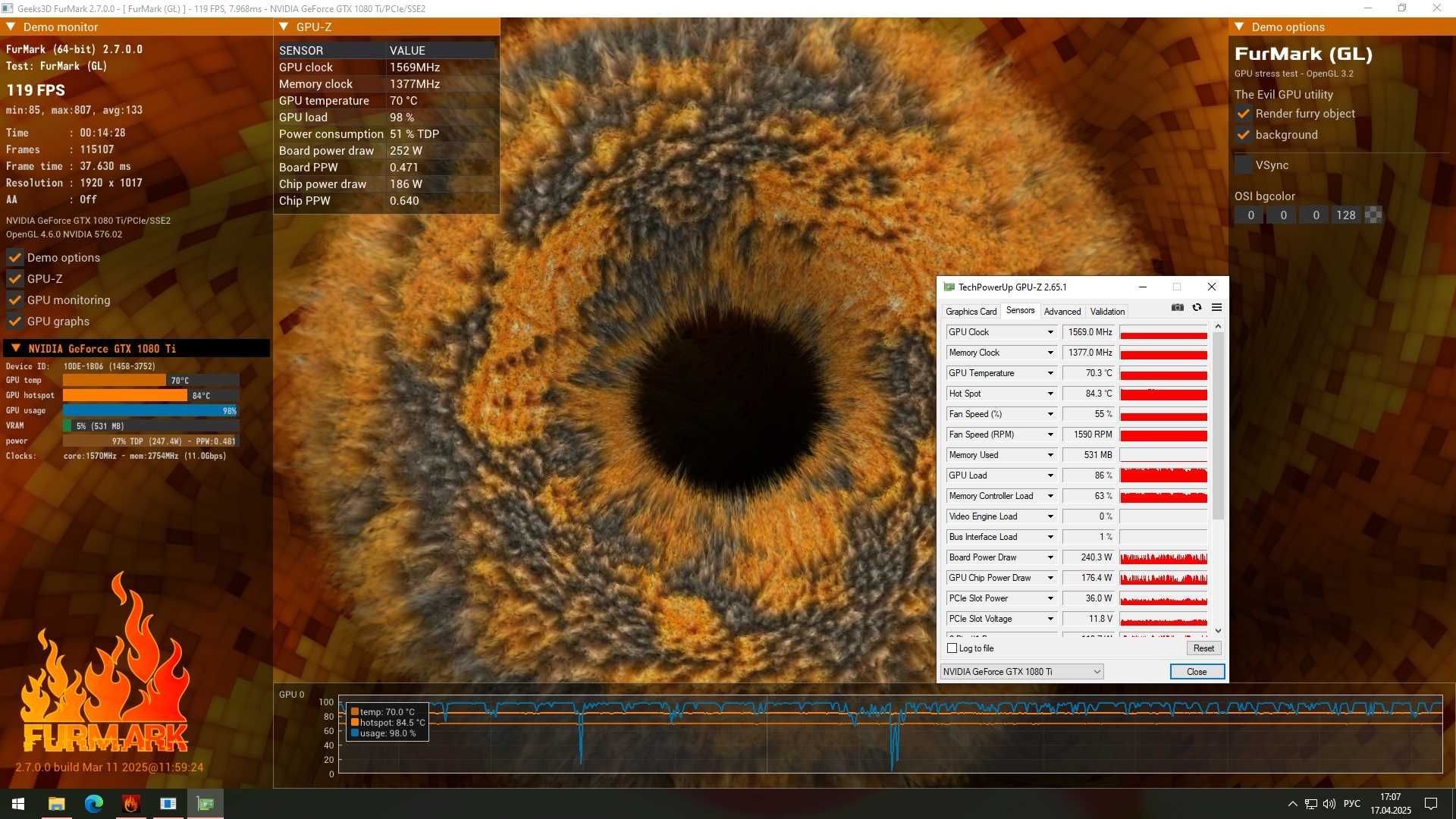This screenshot has height=819, width=1456.
Task: Collapse the Demo options panel header
Action: tap(1239, 27)
